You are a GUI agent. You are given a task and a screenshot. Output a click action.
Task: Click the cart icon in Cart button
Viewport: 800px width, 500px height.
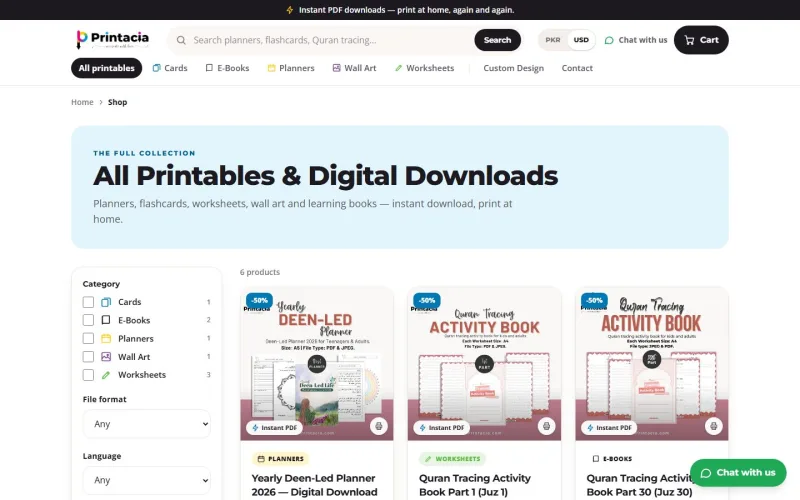tap(689, 40)
